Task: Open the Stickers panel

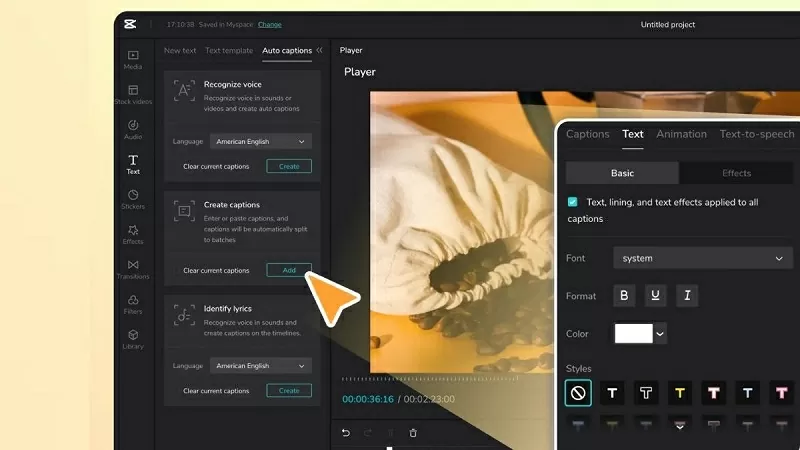Action: (x=133, y=199)
